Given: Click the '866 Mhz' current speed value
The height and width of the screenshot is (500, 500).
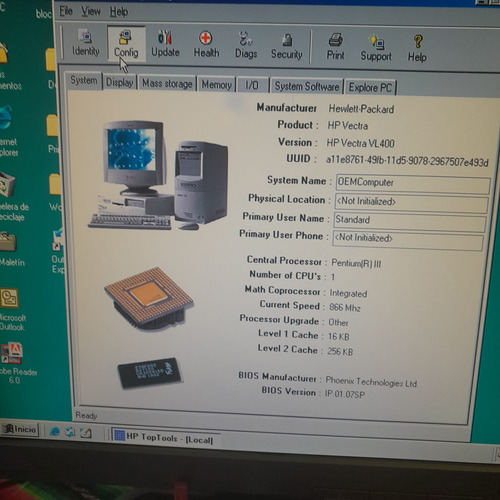Looking at the screenshot, I should coord(345,307).
